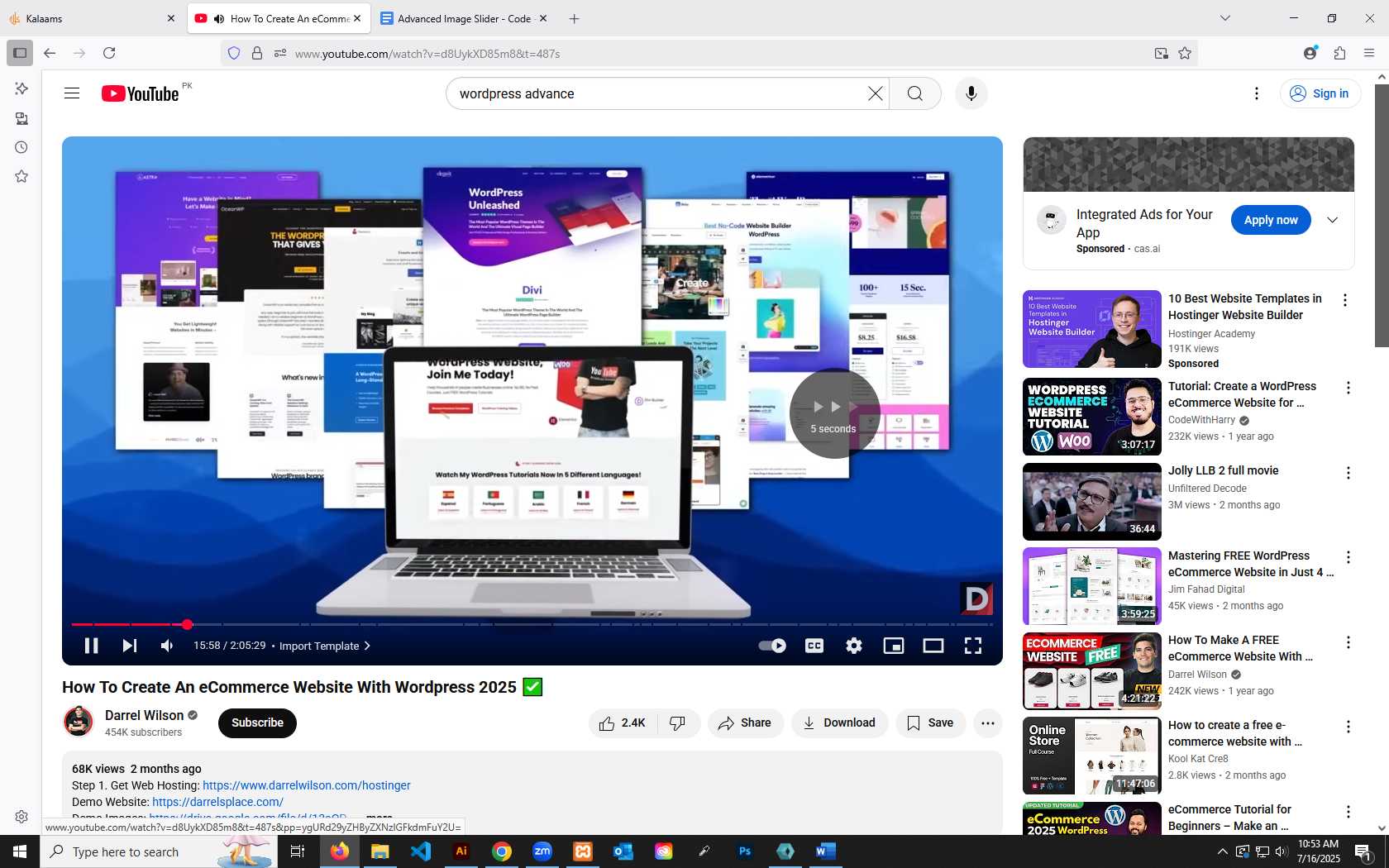Open sidebar settings gear icon
The height and width of the screenshot is (868, 1389).
21,817
